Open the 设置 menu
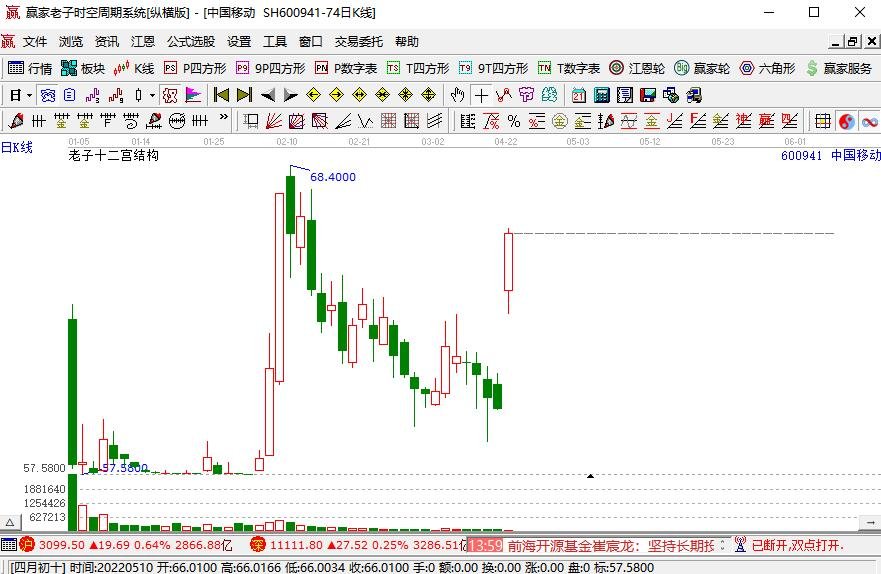The height and width of the screenshot is (574, 881). coord(239,42)
